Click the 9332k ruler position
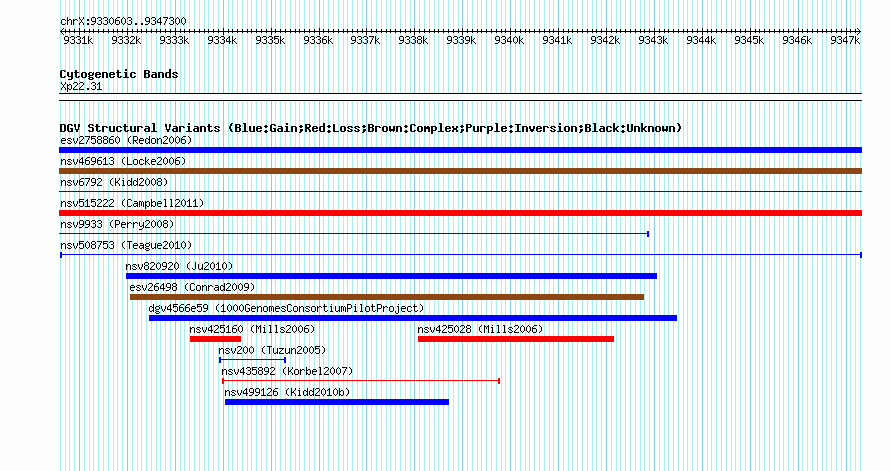890x471 pixels. (x=126, y=40)
